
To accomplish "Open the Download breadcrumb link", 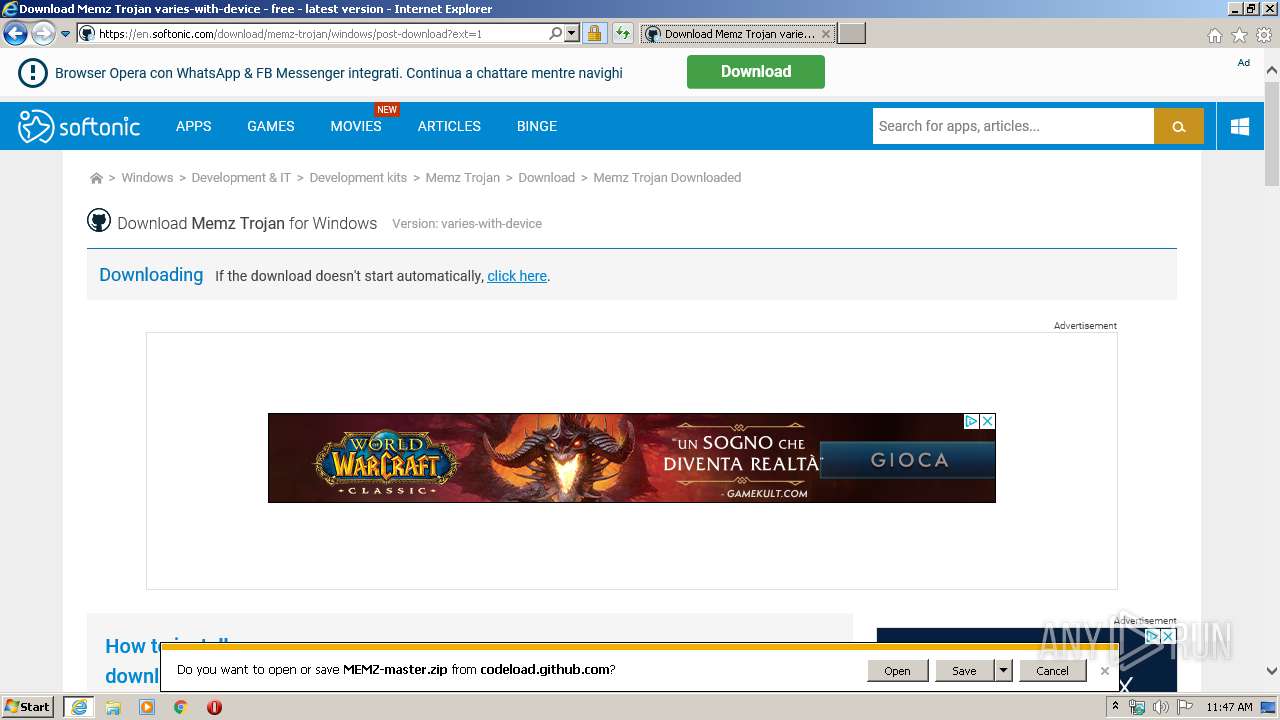I will pos(546,178).
